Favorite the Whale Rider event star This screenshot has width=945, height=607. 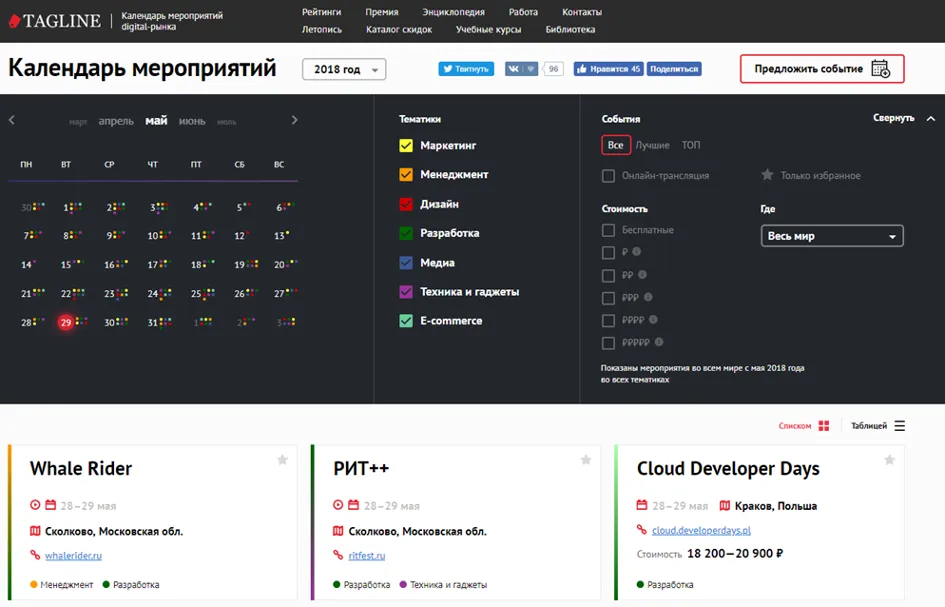tap(282, 460)
